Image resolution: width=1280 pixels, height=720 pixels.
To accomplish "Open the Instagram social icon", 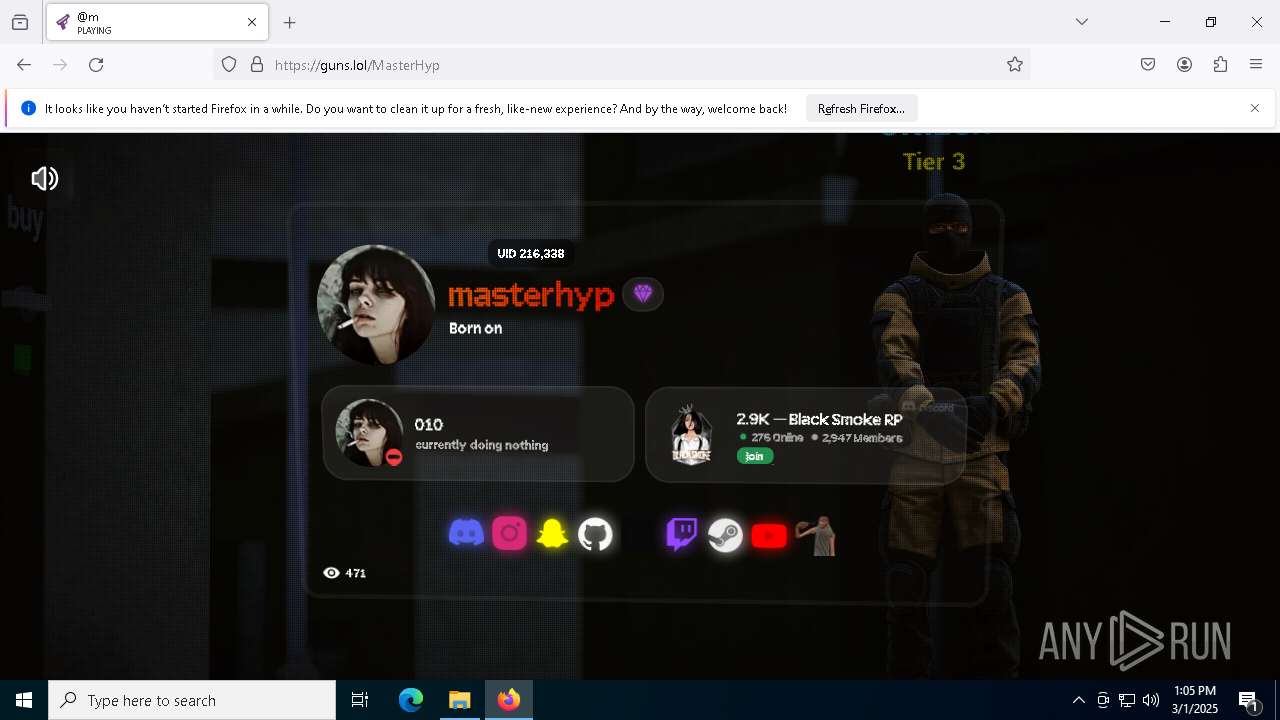I will coord(509,534).
